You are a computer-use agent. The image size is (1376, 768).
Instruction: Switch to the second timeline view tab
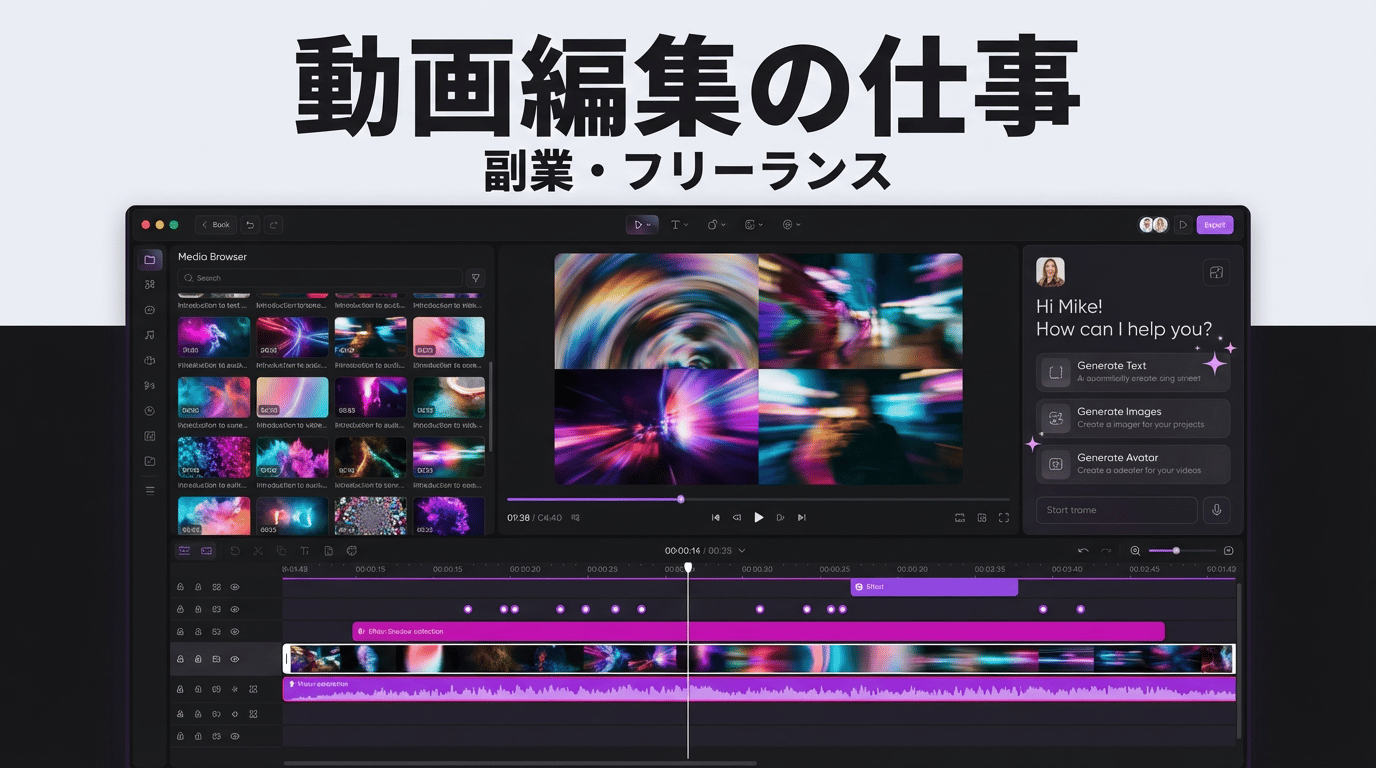tap(208, 550)
